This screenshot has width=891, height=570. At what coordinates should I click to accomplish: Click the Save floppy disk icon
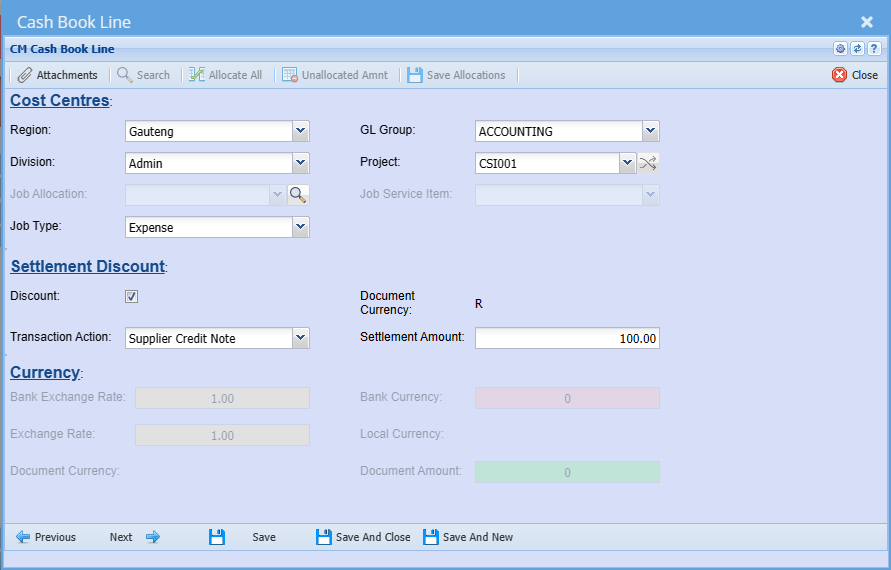point(216,537)
